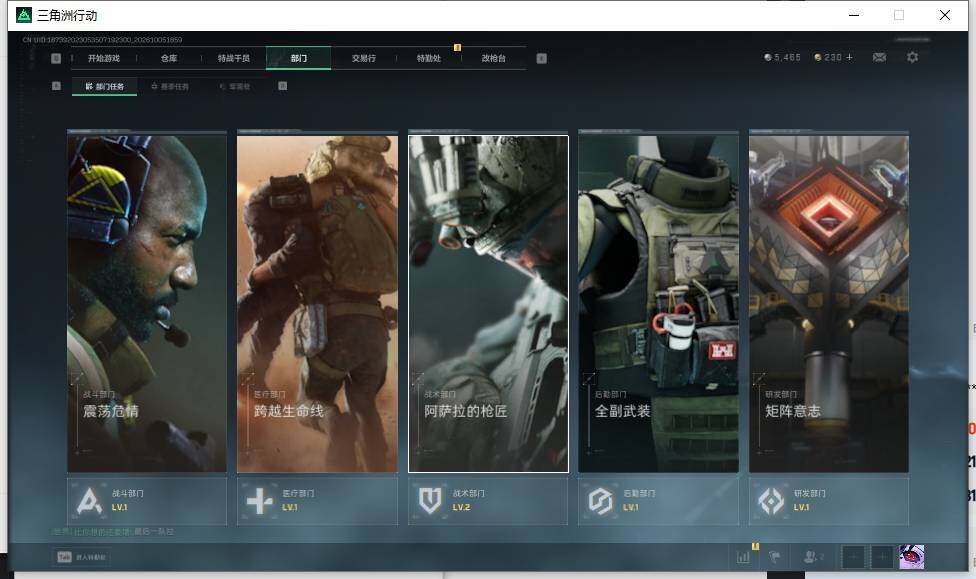
Task: Open the friends list icon
Action: (810, 557)
